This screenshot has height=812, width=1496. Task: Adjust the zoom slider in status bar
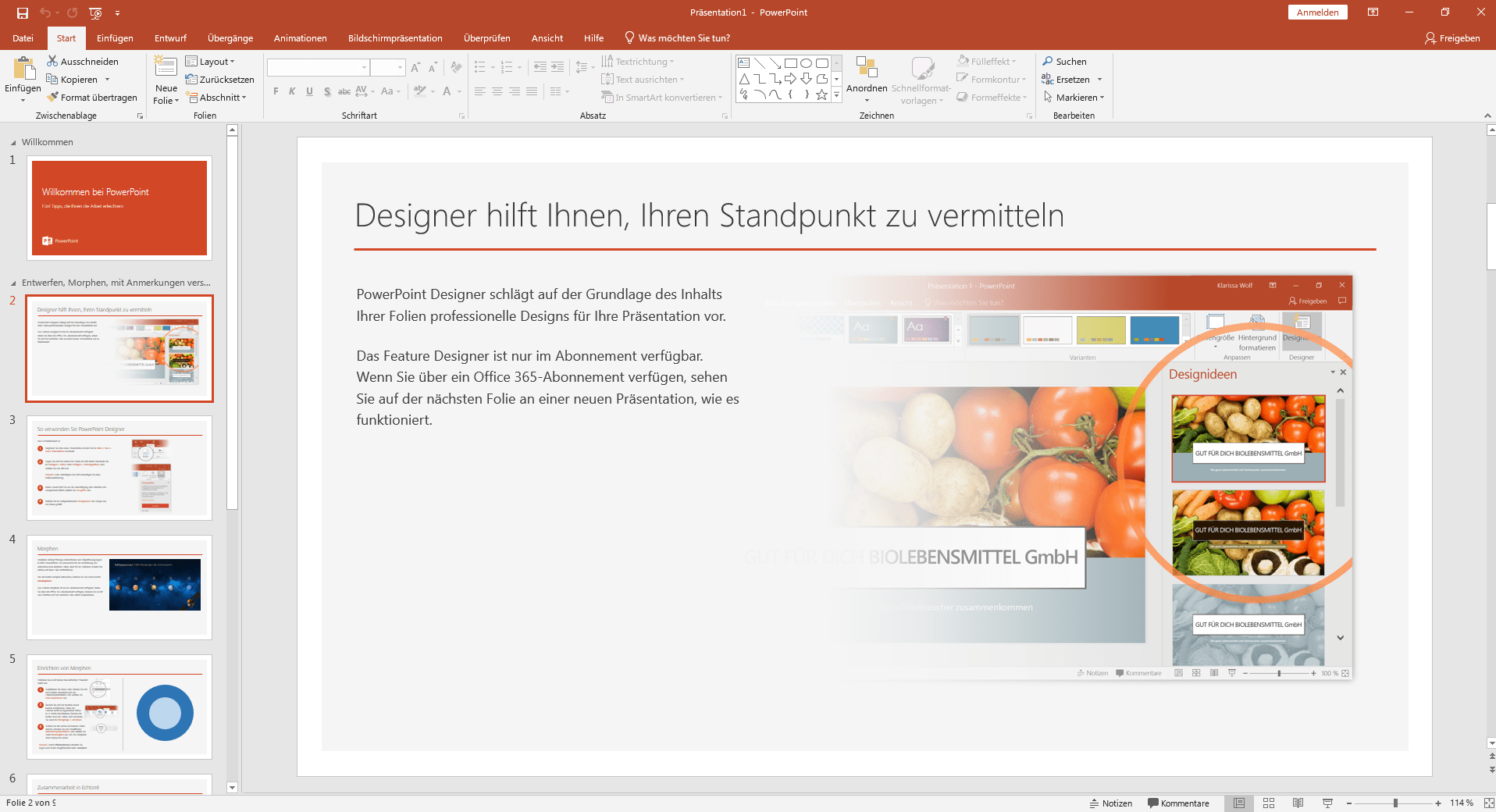[1394, 803]
